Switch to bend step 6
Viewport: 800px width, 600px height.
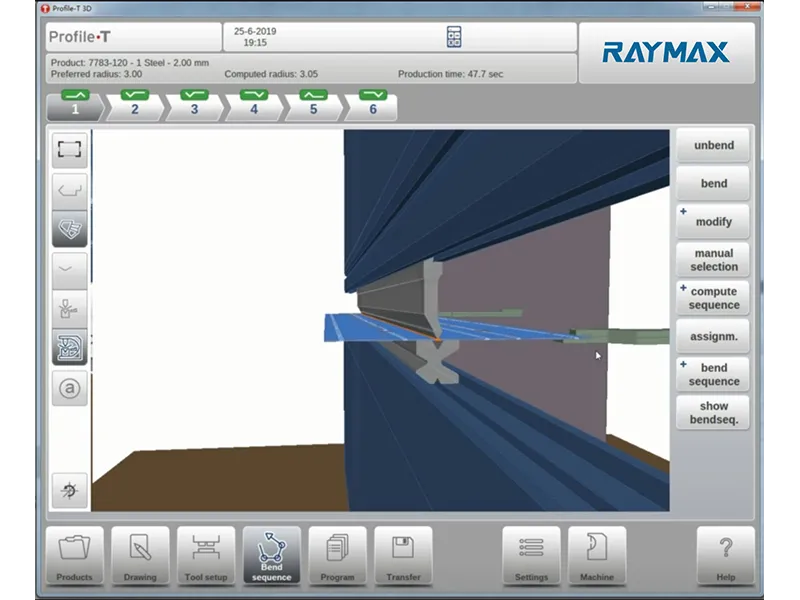coord(373,105)
